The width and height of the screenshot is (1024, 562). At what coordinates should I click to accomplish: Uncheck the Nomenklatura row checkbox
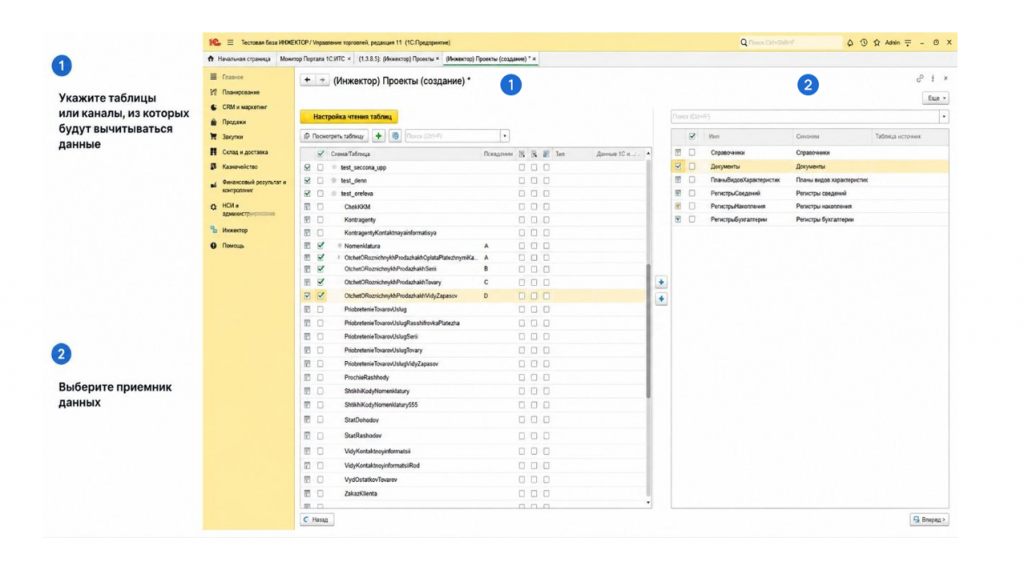coord(320,246)
